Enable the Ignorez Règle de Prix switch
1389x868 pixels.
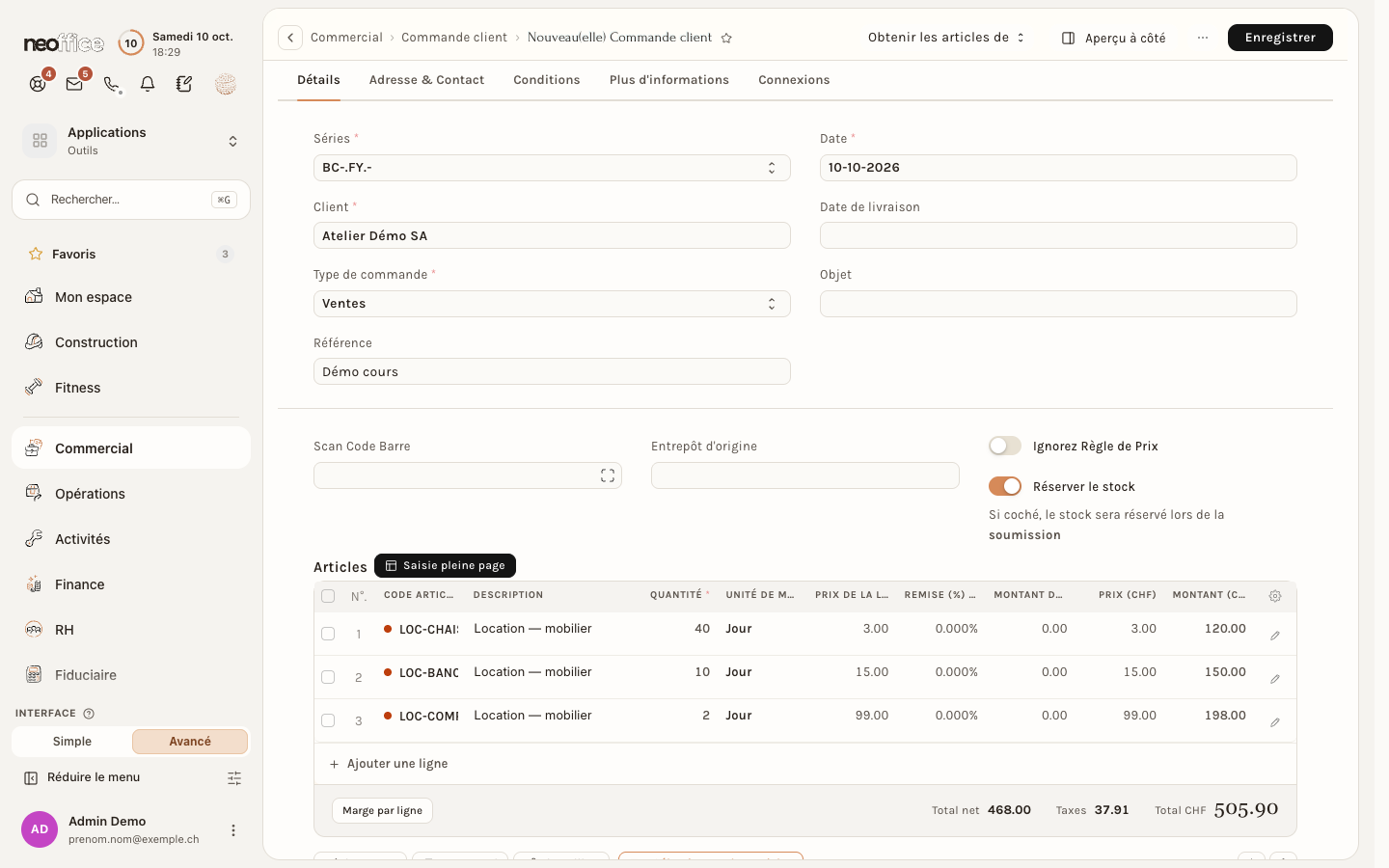coord(1005,446)
